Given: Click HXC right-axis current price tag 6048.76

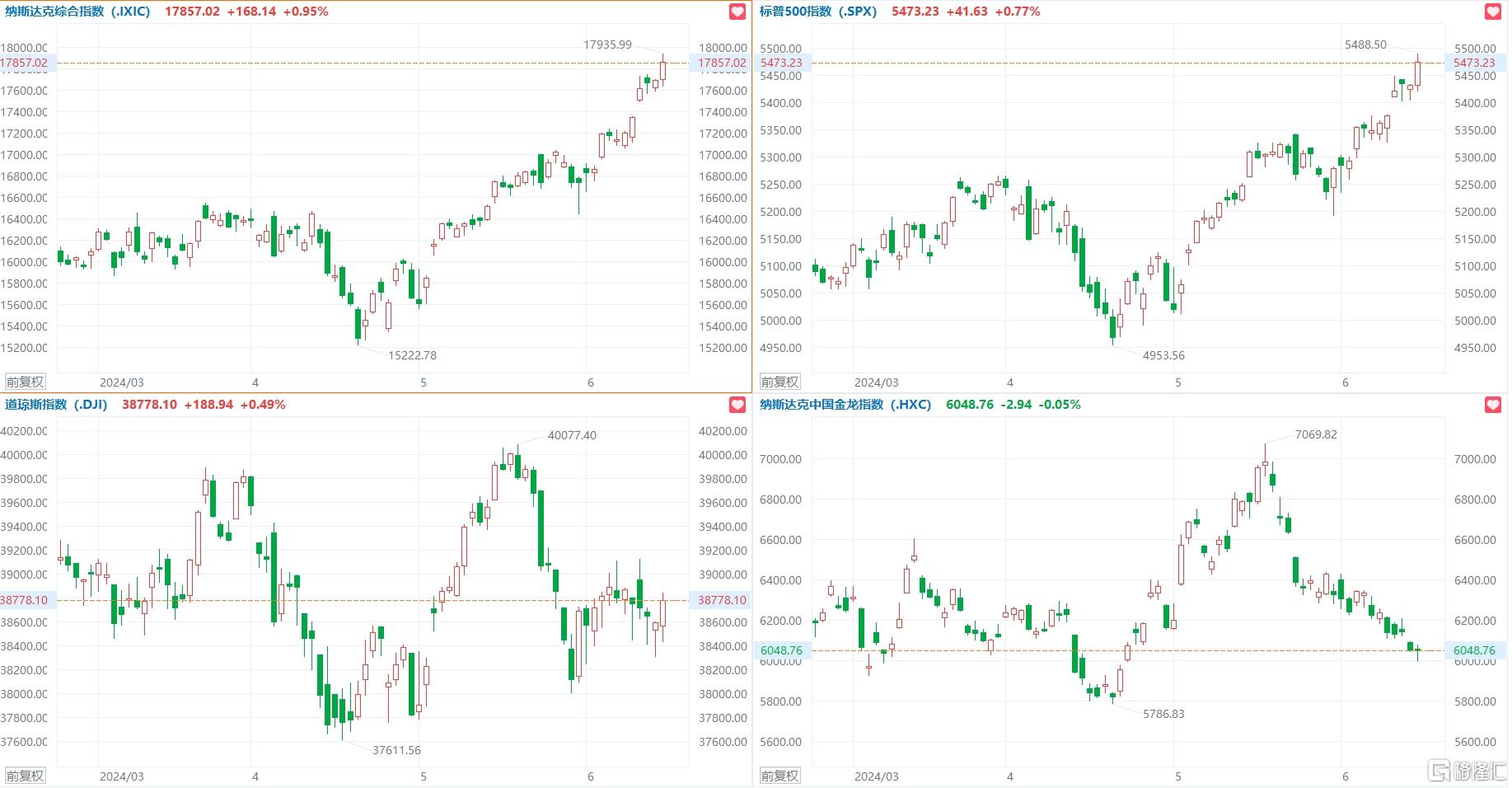Looking at the screenshot, I should click(1474, 650).
